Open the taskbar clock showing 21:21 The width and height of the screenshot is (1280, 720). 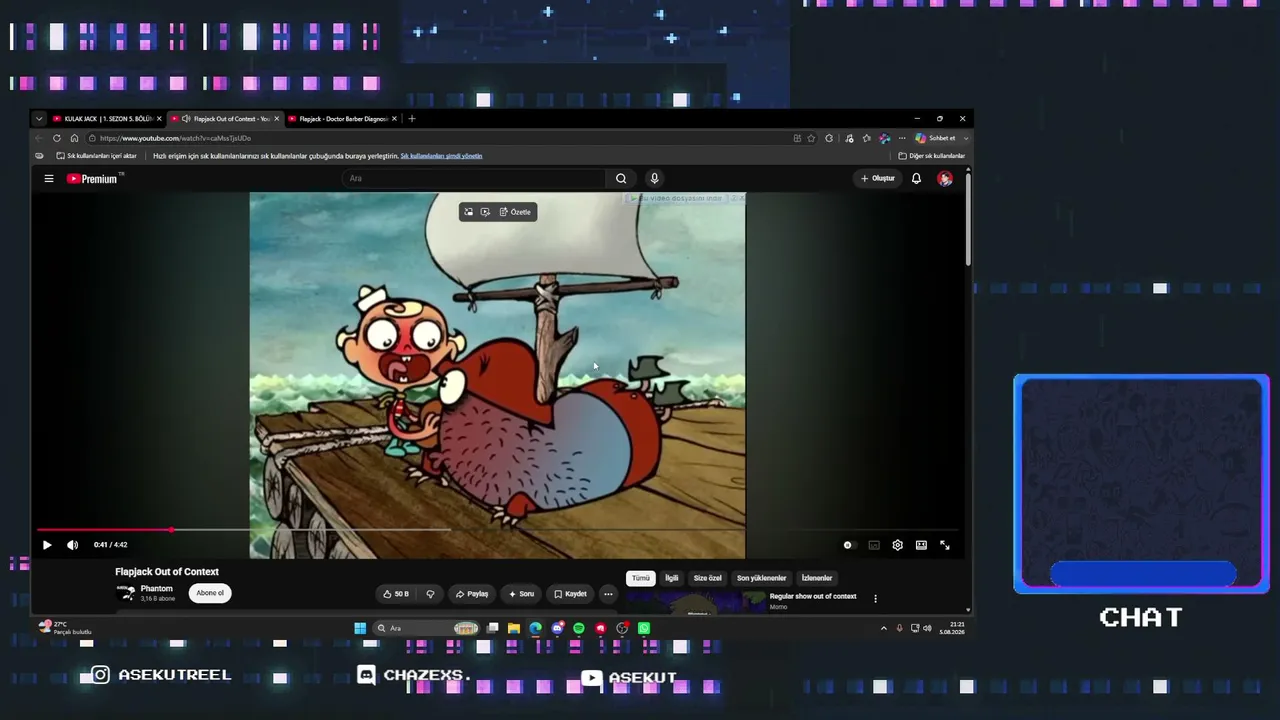(952, 628)
